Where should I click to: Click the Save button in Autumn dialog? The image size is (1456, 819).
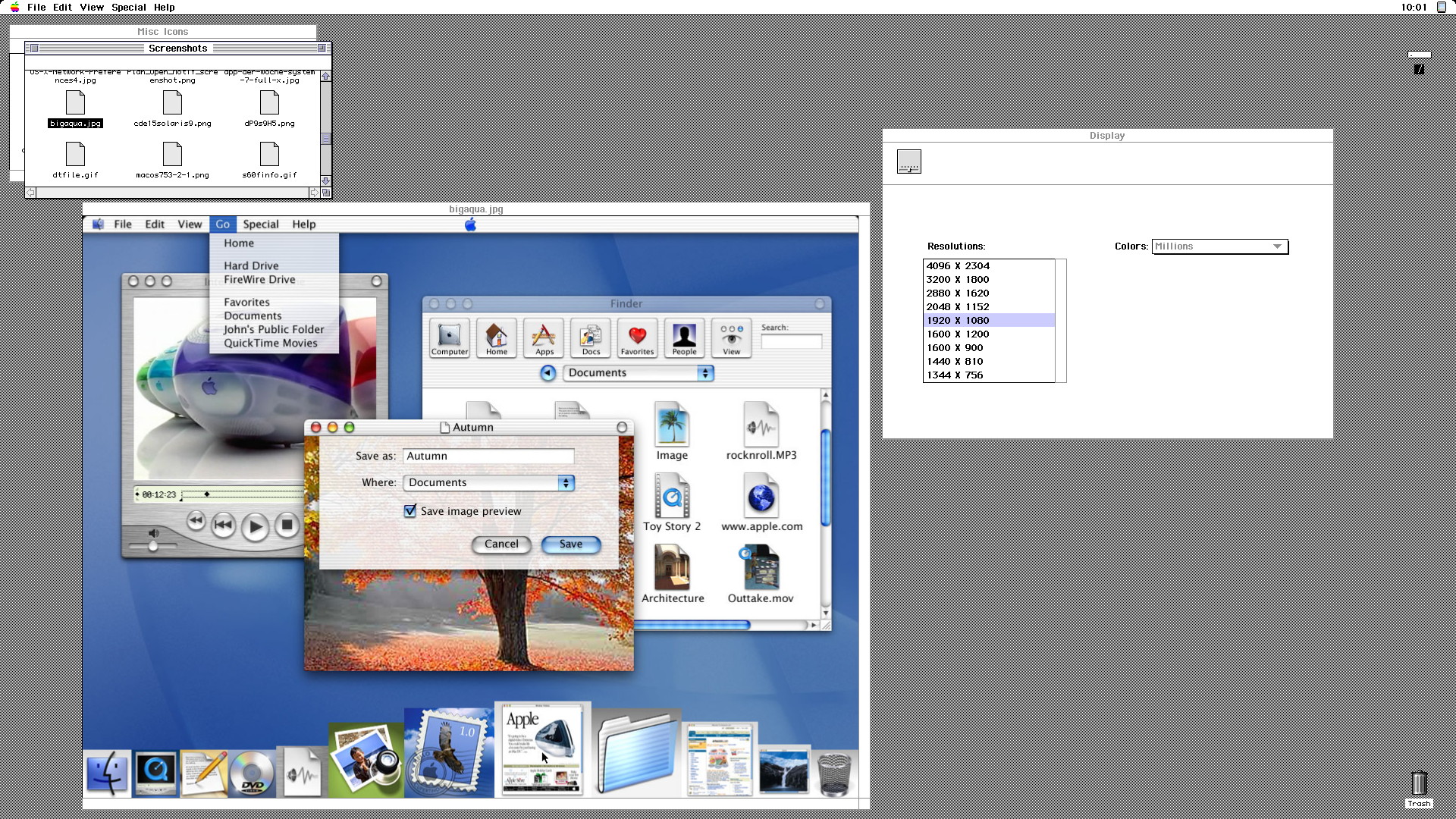(571, 544)
